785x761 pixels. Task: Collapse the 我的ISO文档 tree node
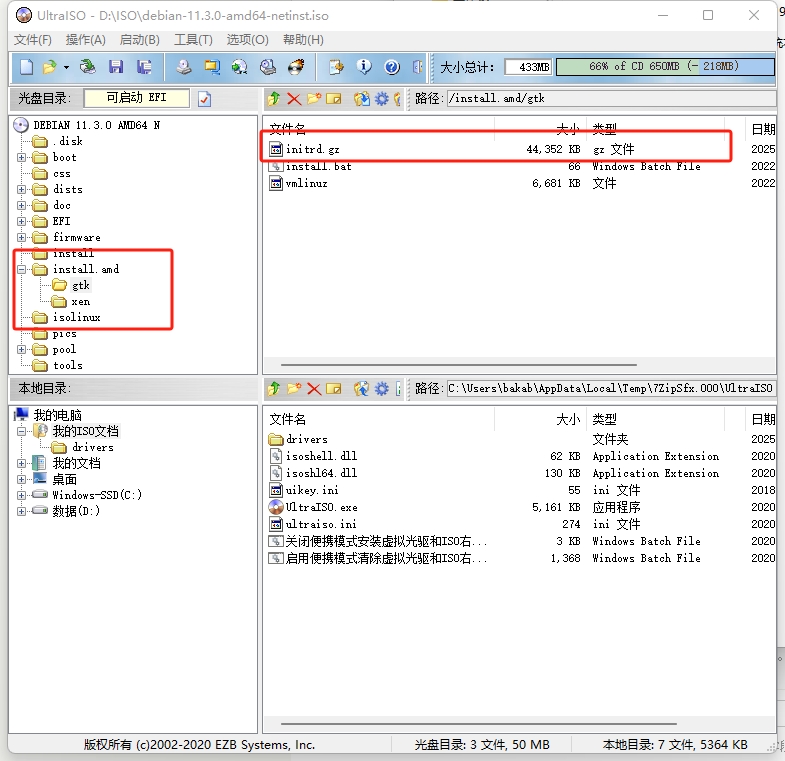(21, 431)
